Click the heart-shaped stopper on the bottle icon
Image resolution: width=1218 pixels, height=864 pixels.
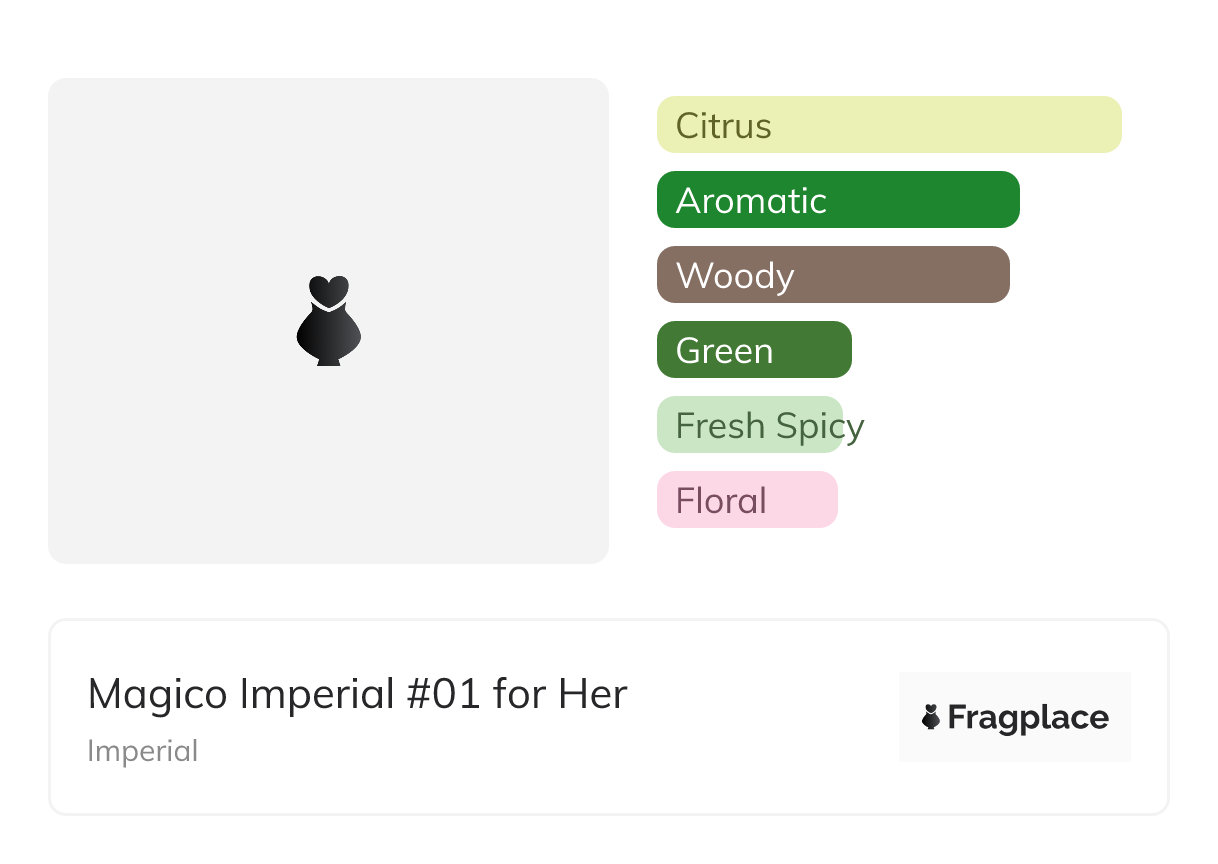pyautogui.click(x=328, y=288)
